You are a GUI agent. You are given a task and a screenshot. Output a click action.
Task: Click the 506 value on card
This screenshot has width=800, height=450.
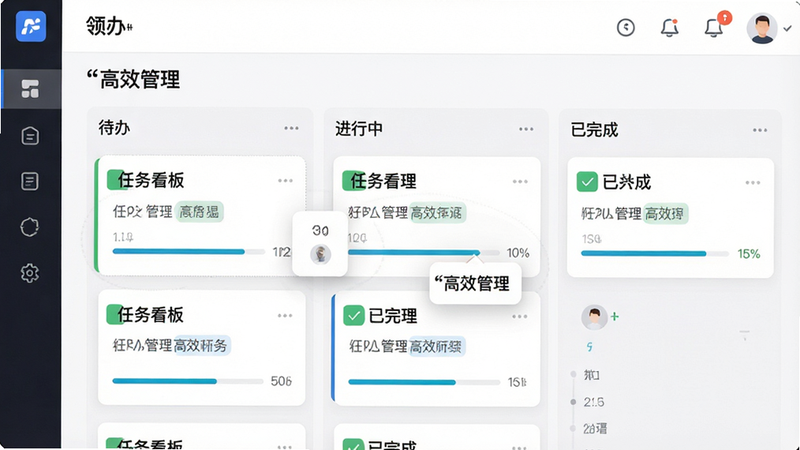click(281, 381)
